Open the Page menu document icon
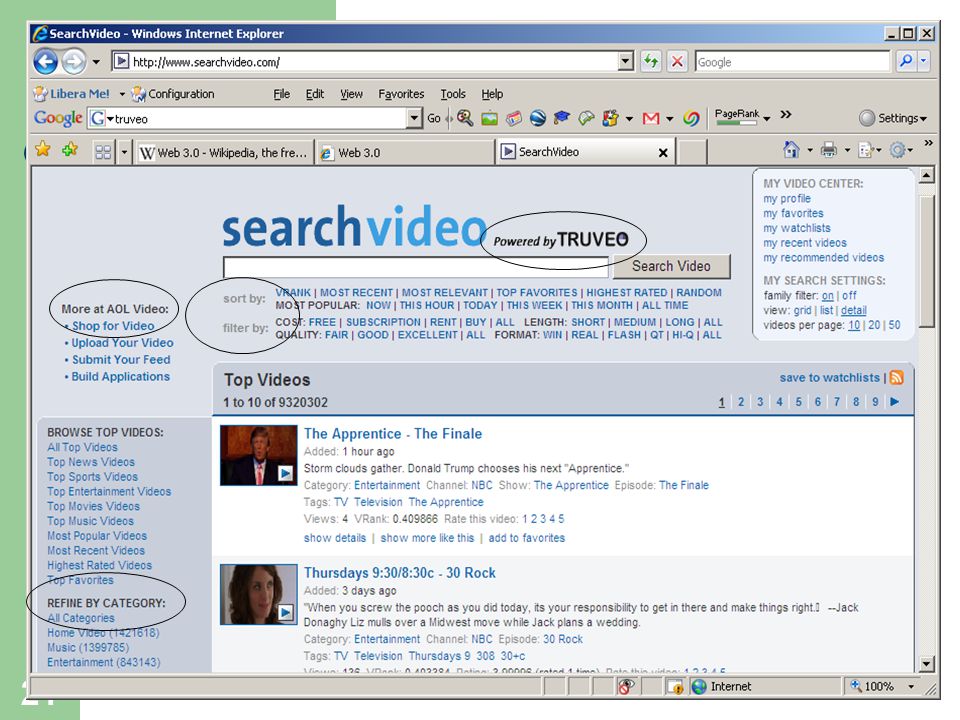The width and height of the screenshot is (960, 720). tap(865, 150)
